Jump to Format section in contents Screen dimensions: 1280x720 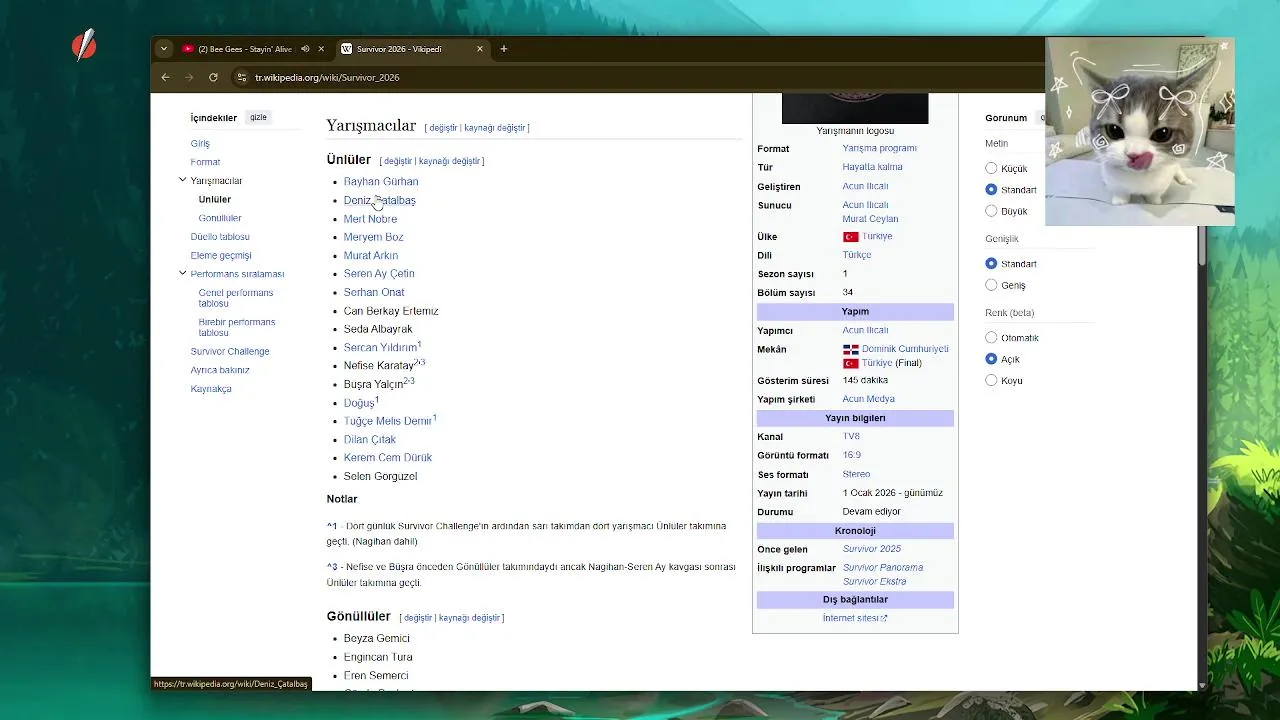click(205, 162)
